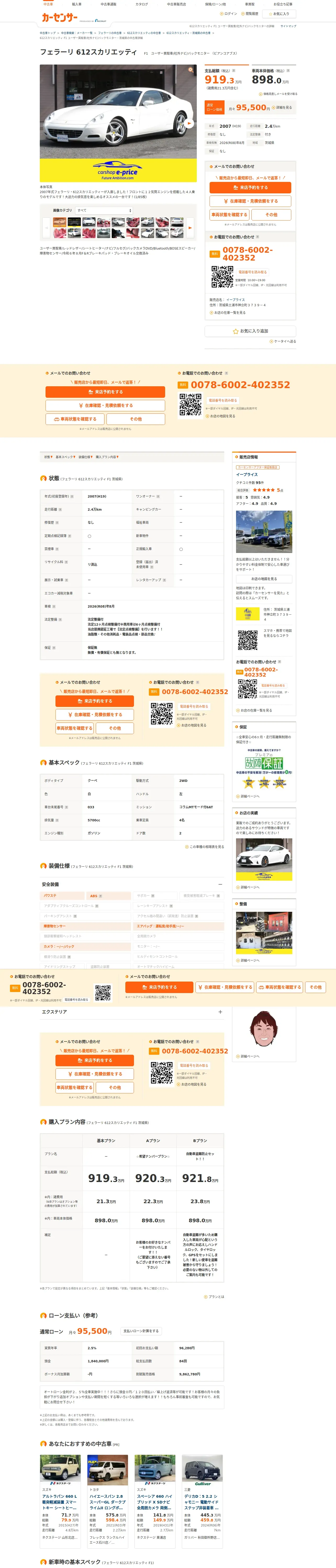Click help icon next to 走行距離

pyautogui.click(x=60, y=510)
